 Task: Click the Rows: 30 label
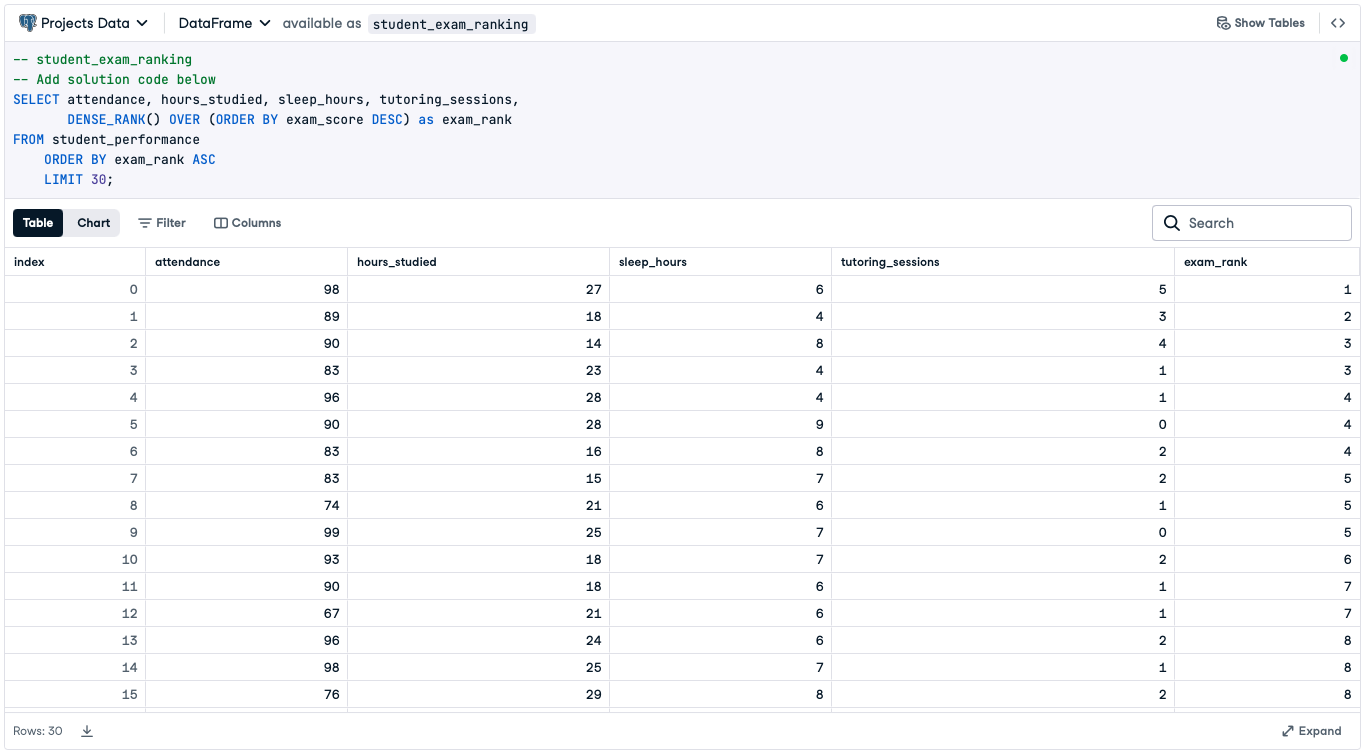[x=38, y=731]
